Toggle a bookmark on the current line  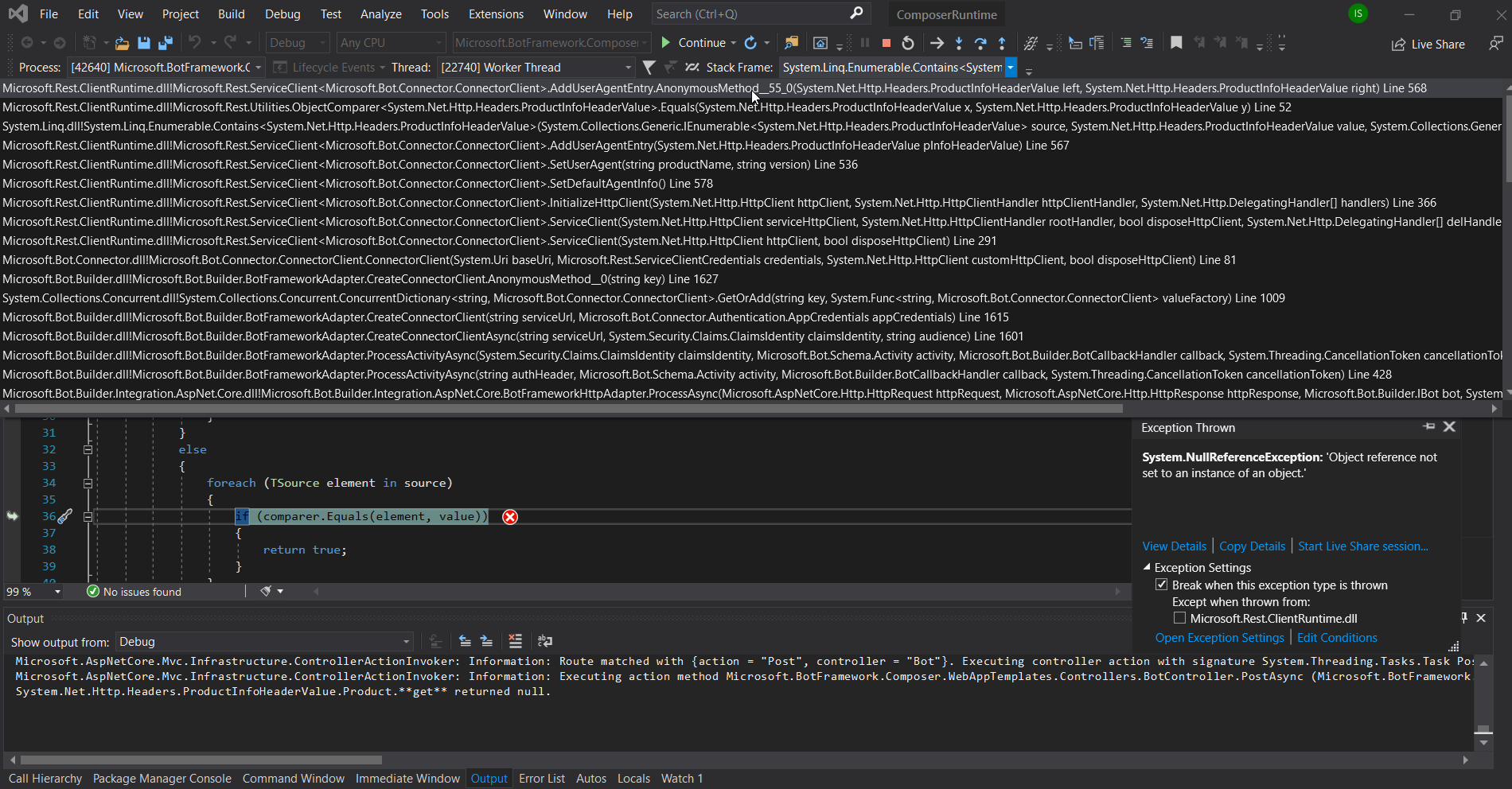tap(1177, 43)
